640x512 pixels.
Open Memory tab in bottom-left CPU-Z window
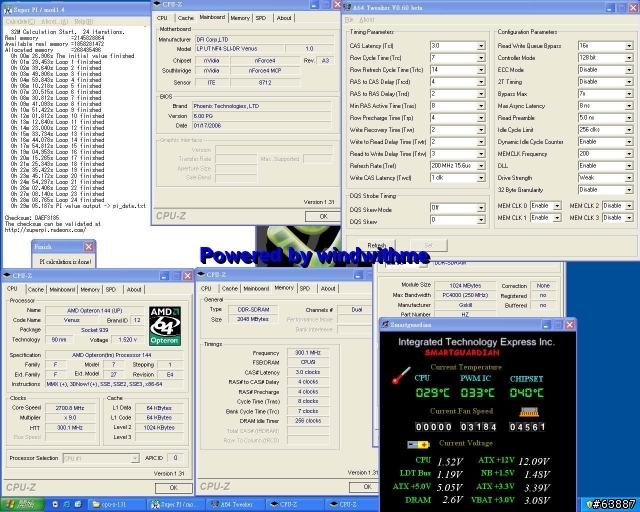(x=90, y=289)
